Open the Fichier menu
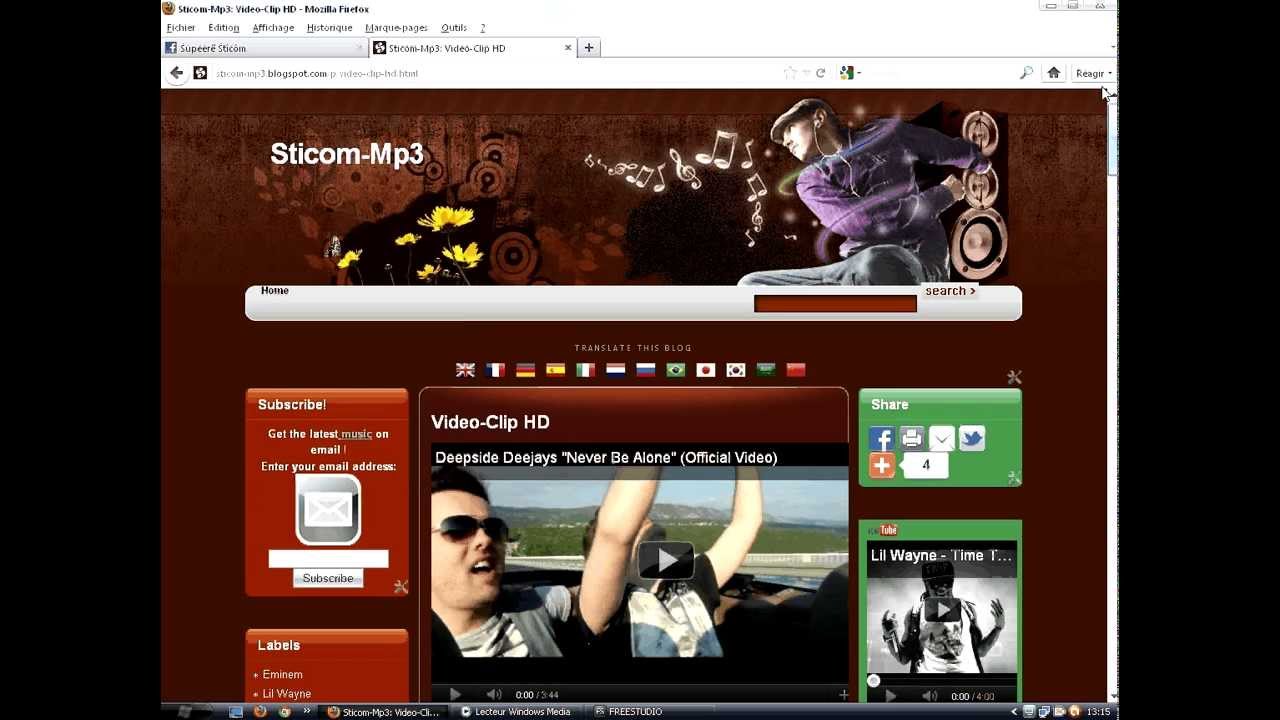Screen dimensions: 1280x720 [x=181, y=28]
